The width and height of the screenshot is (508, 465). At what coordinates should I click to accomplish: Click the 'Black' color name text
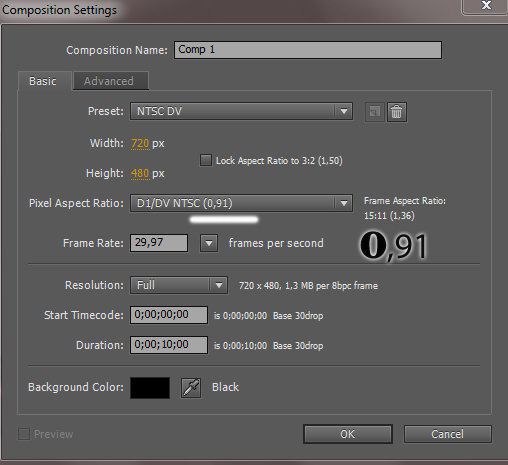click(x=226, y=387)
